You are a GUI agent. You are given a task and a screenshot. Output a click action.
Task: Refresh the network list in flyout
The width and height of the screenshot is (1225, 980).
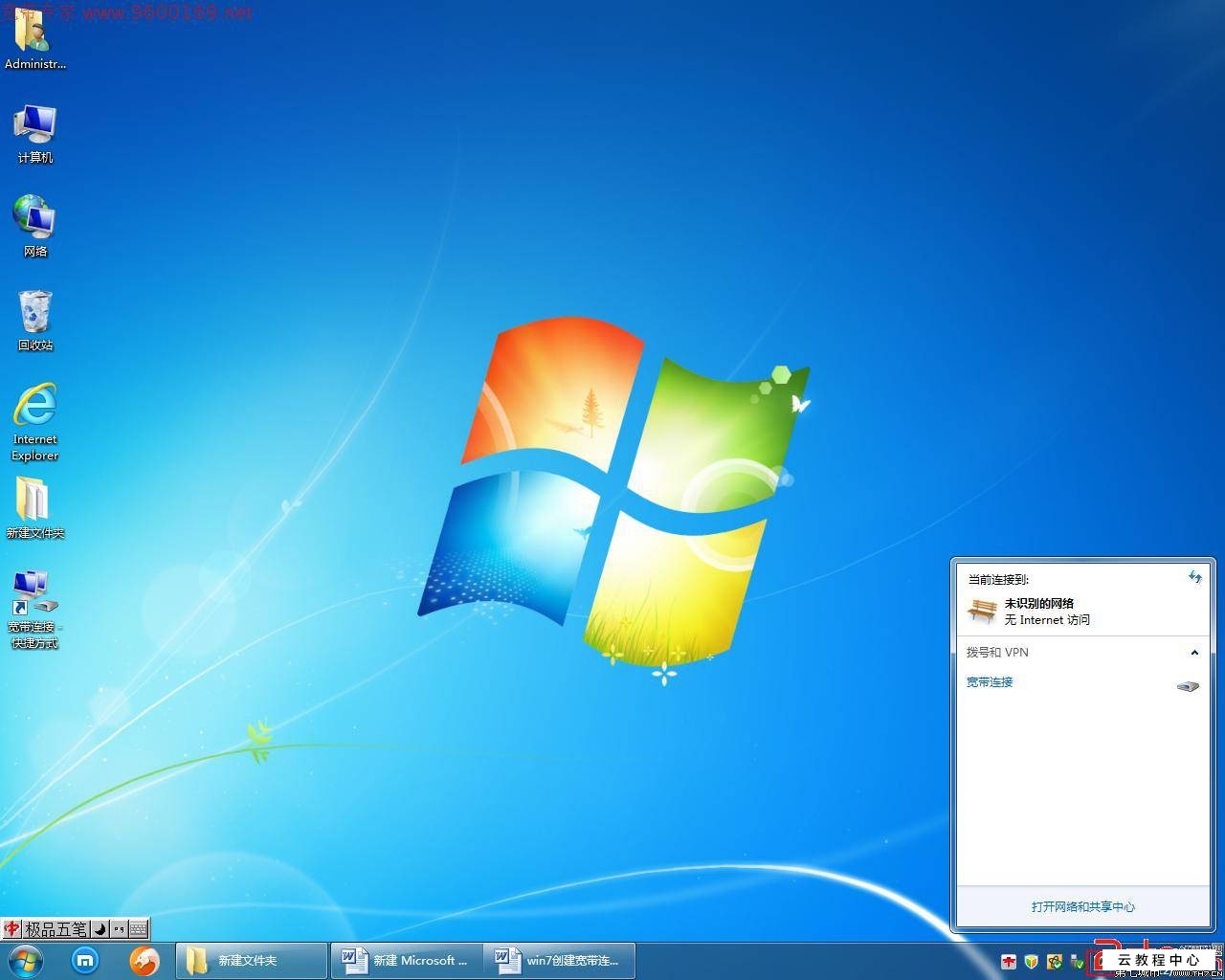point(1194,577)
